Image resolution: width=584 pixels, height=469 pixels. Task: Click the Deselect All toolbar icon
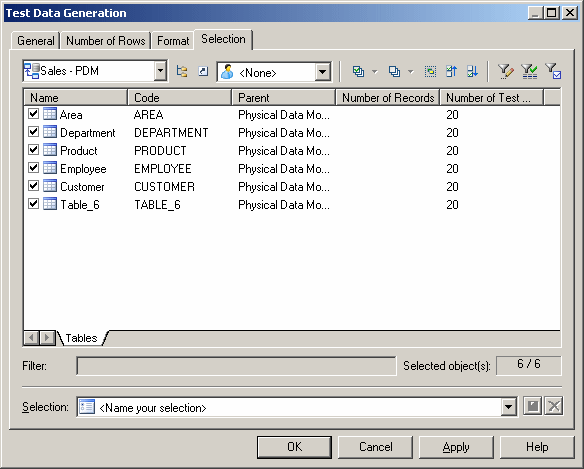tap(394, 71)
